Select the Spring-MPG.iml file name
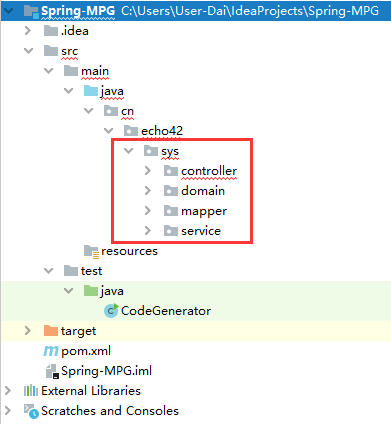 pos(106,371)
